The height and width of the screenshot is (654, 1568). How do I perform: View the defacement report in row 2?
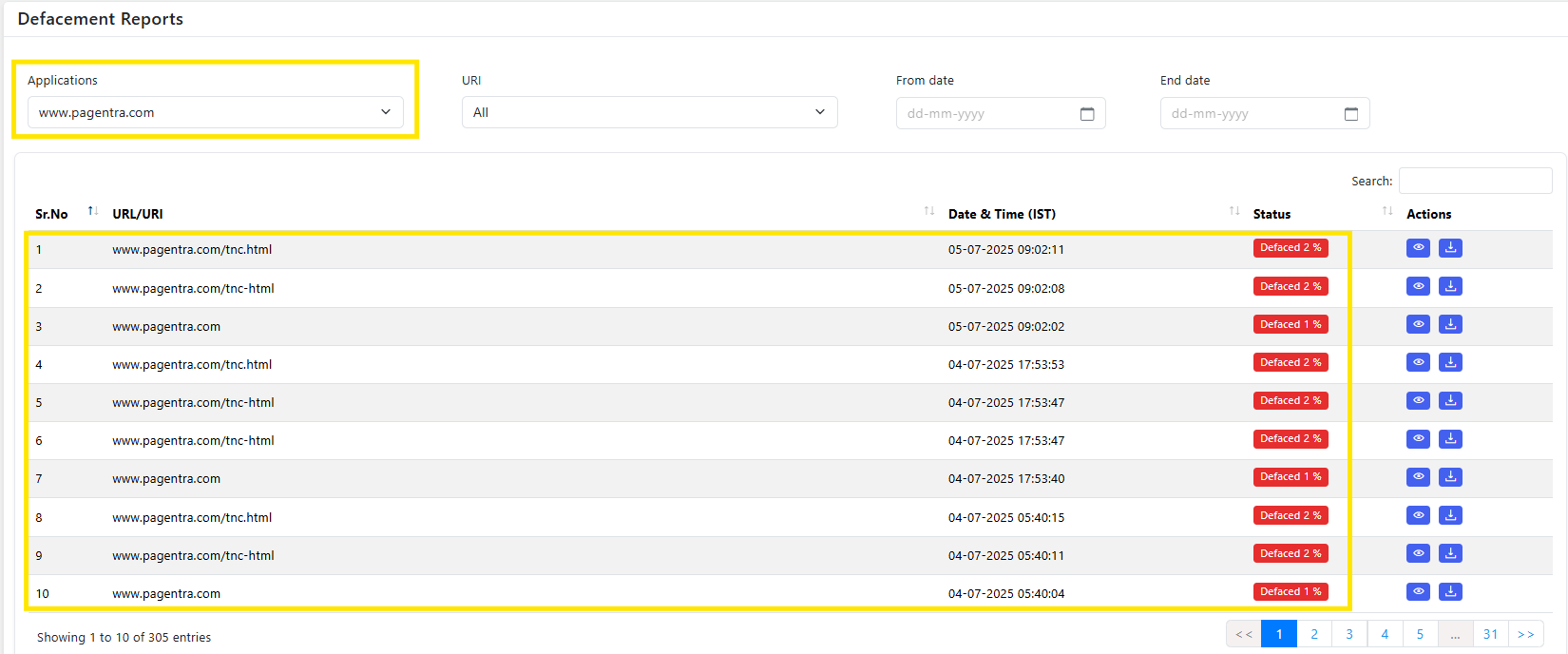coord(1418,286)
